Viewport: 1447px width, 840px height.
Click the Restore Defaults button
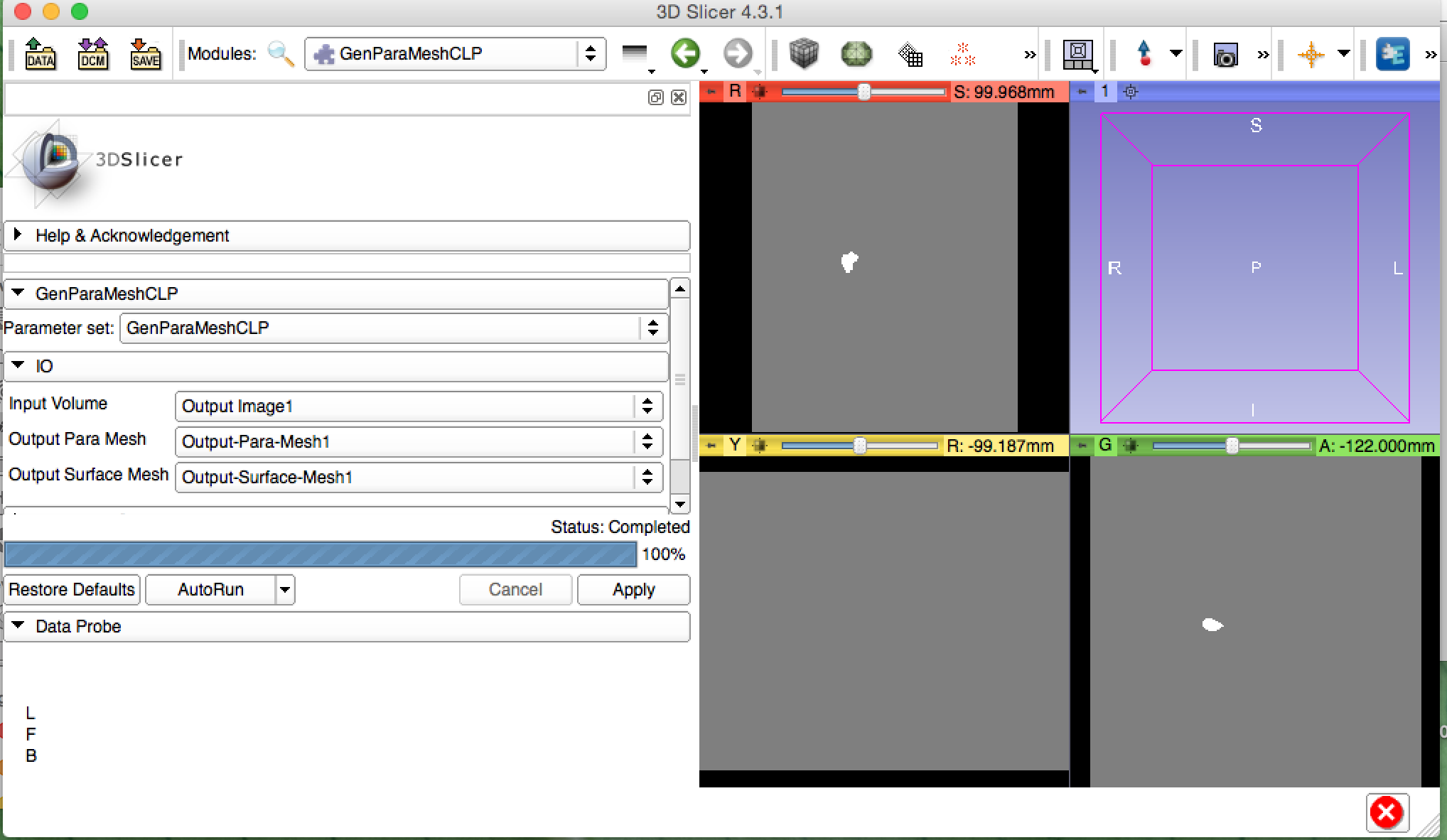click(x=72, y=590)
